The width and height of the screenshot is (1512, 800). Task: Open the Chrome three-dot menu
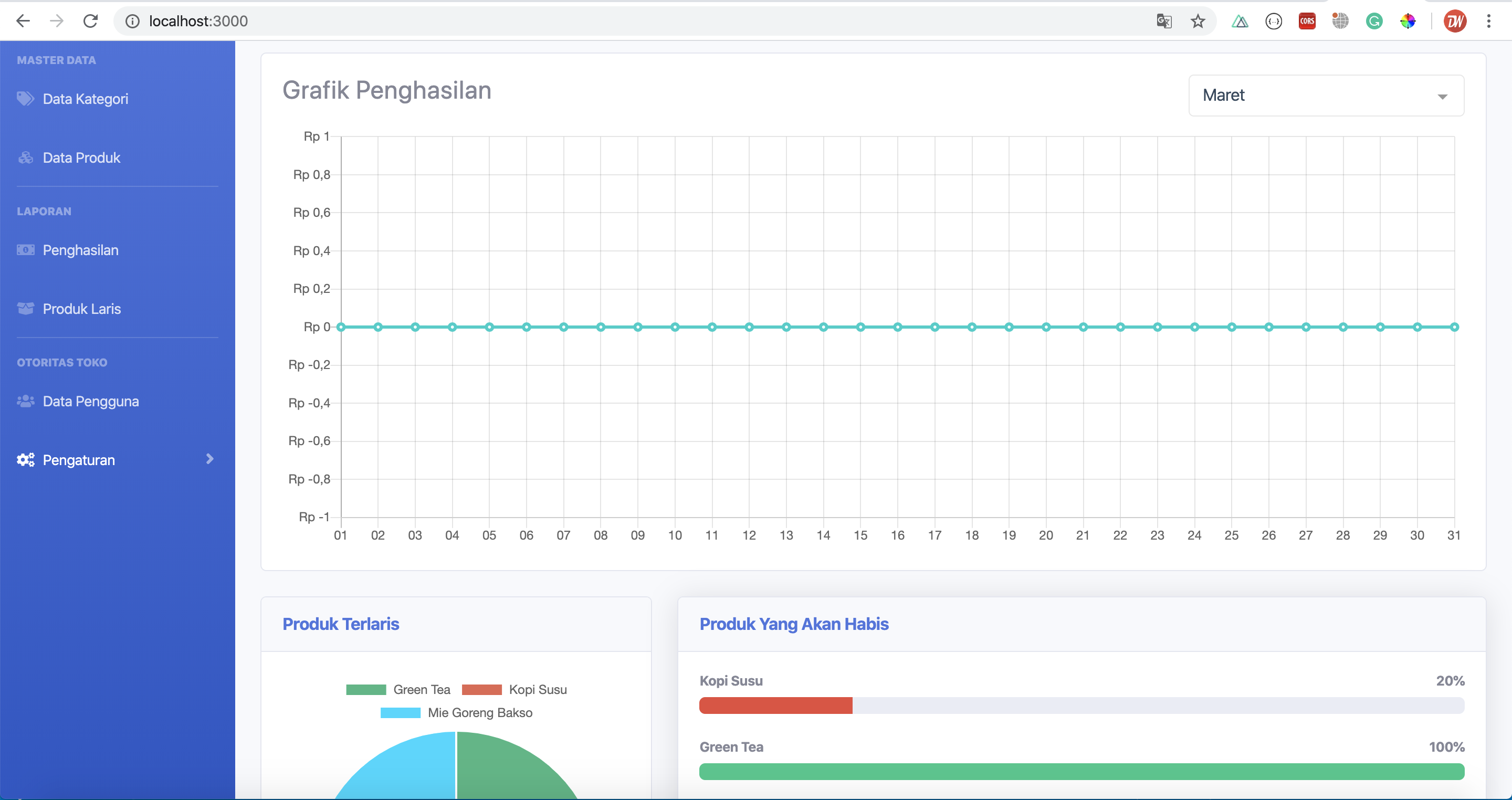point(1488,22)
